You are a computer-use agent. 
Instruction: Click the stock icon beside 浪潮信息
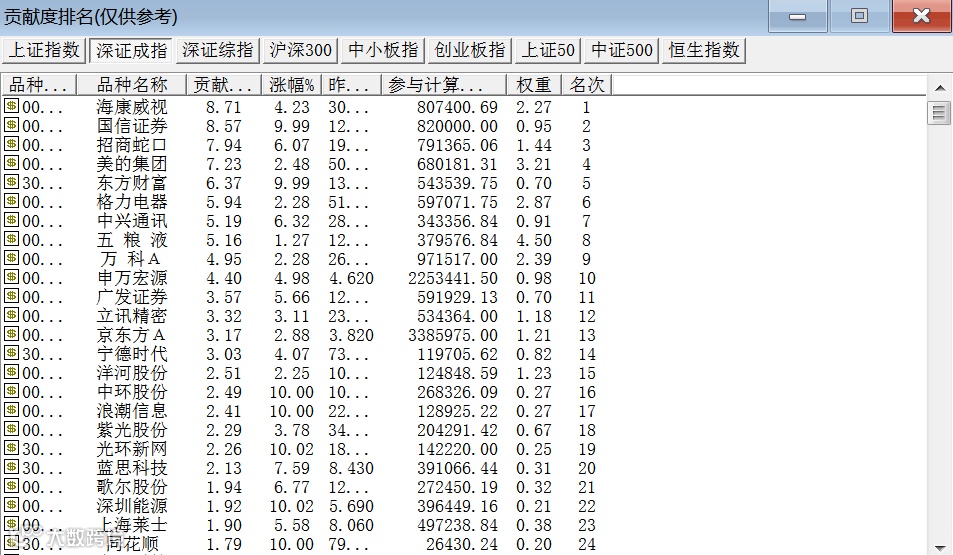pyautogui.click(x=12, y=410)
